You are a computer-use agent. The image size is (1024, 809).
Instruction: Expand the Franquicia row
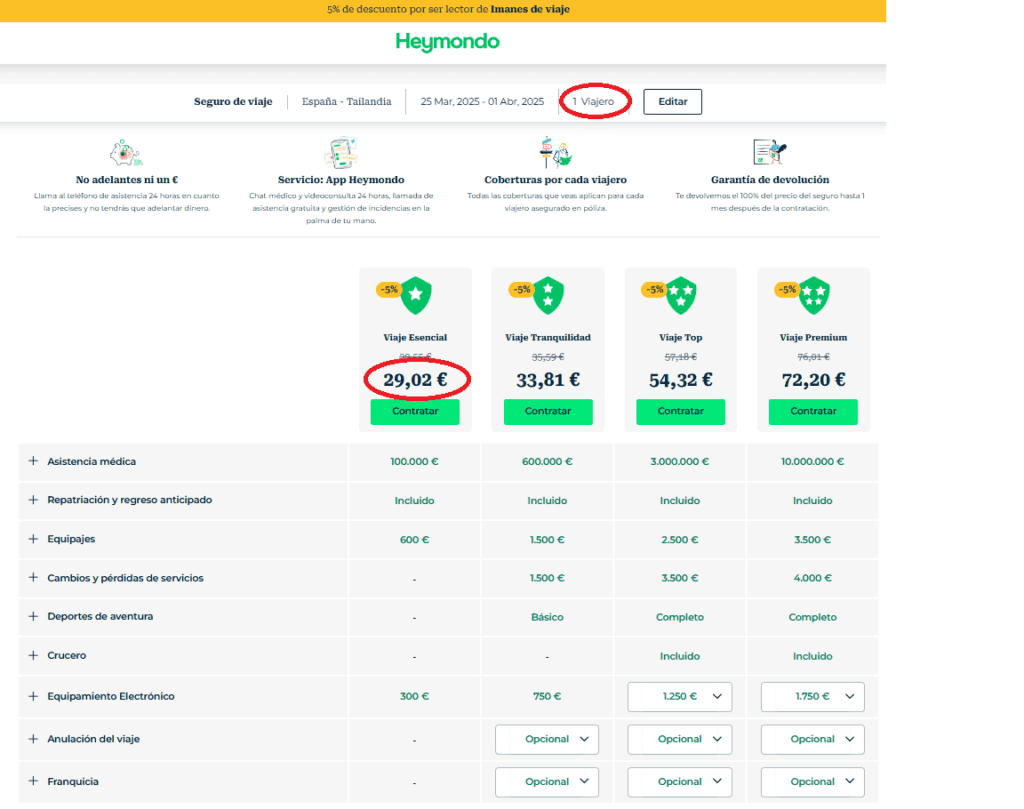pos(33,781)
